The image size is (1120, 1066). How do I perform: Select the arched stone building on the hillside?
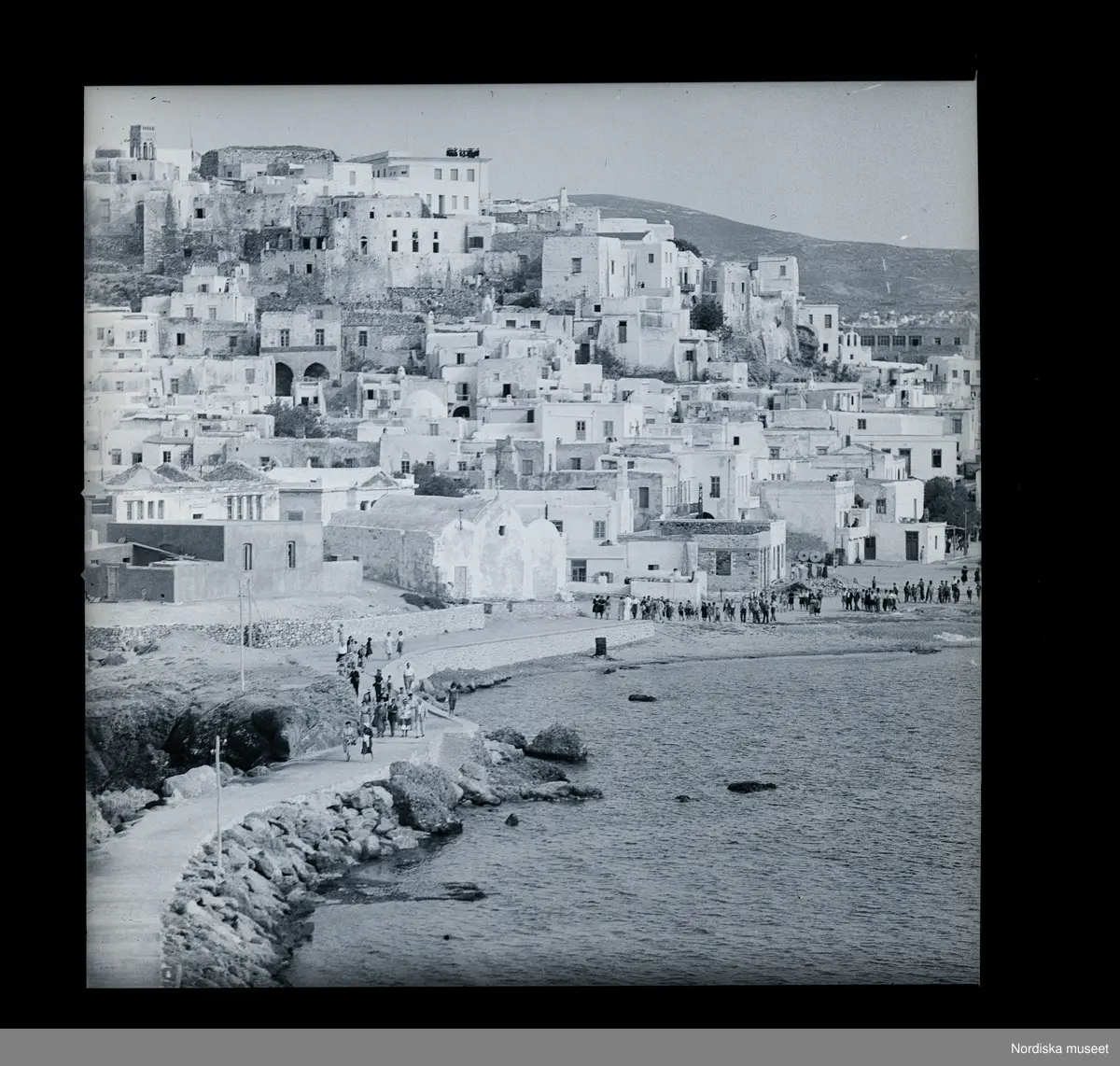coord(299,351)
